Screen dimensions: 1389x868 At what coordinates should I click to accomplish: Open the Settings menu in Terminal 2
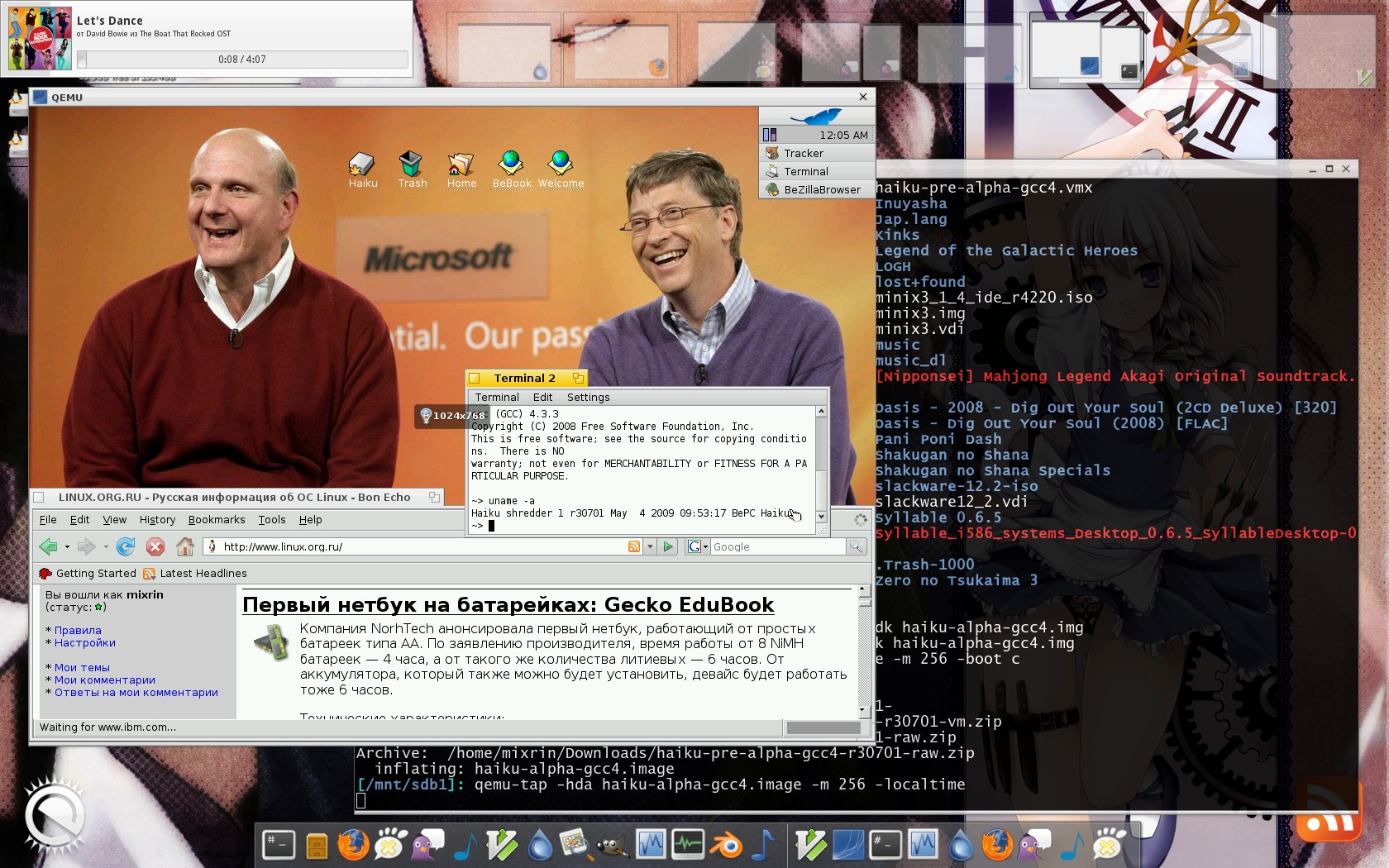point(588,398)
